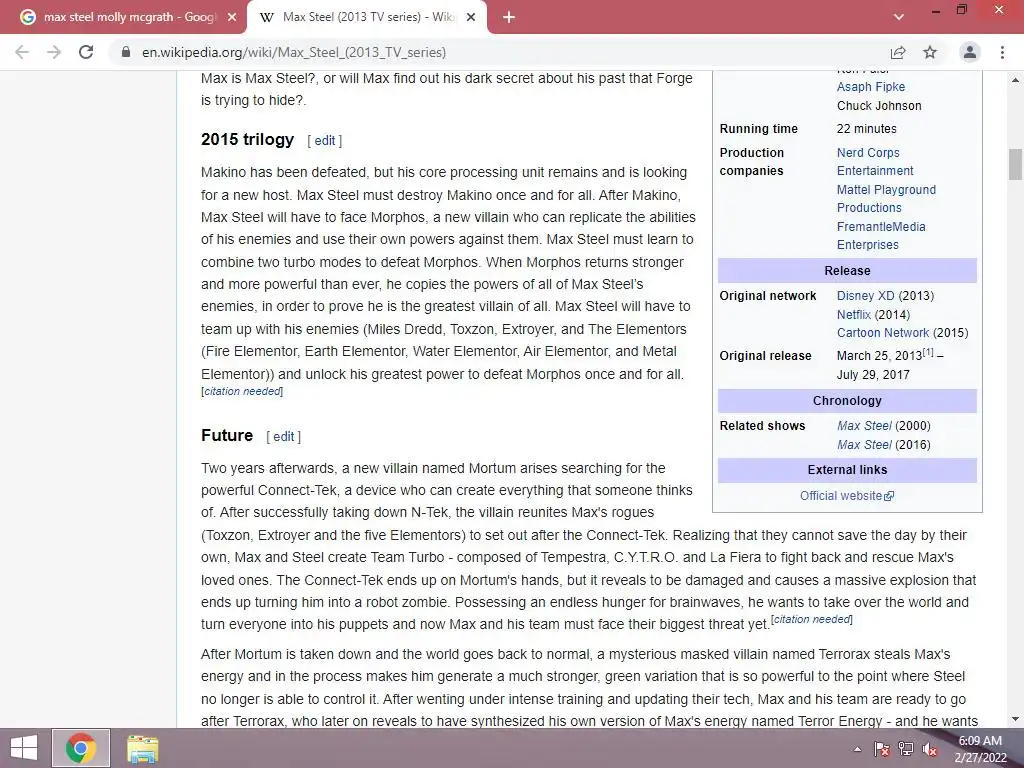Click the 'Chuck Johnson' infobox text

pos(879,105)
